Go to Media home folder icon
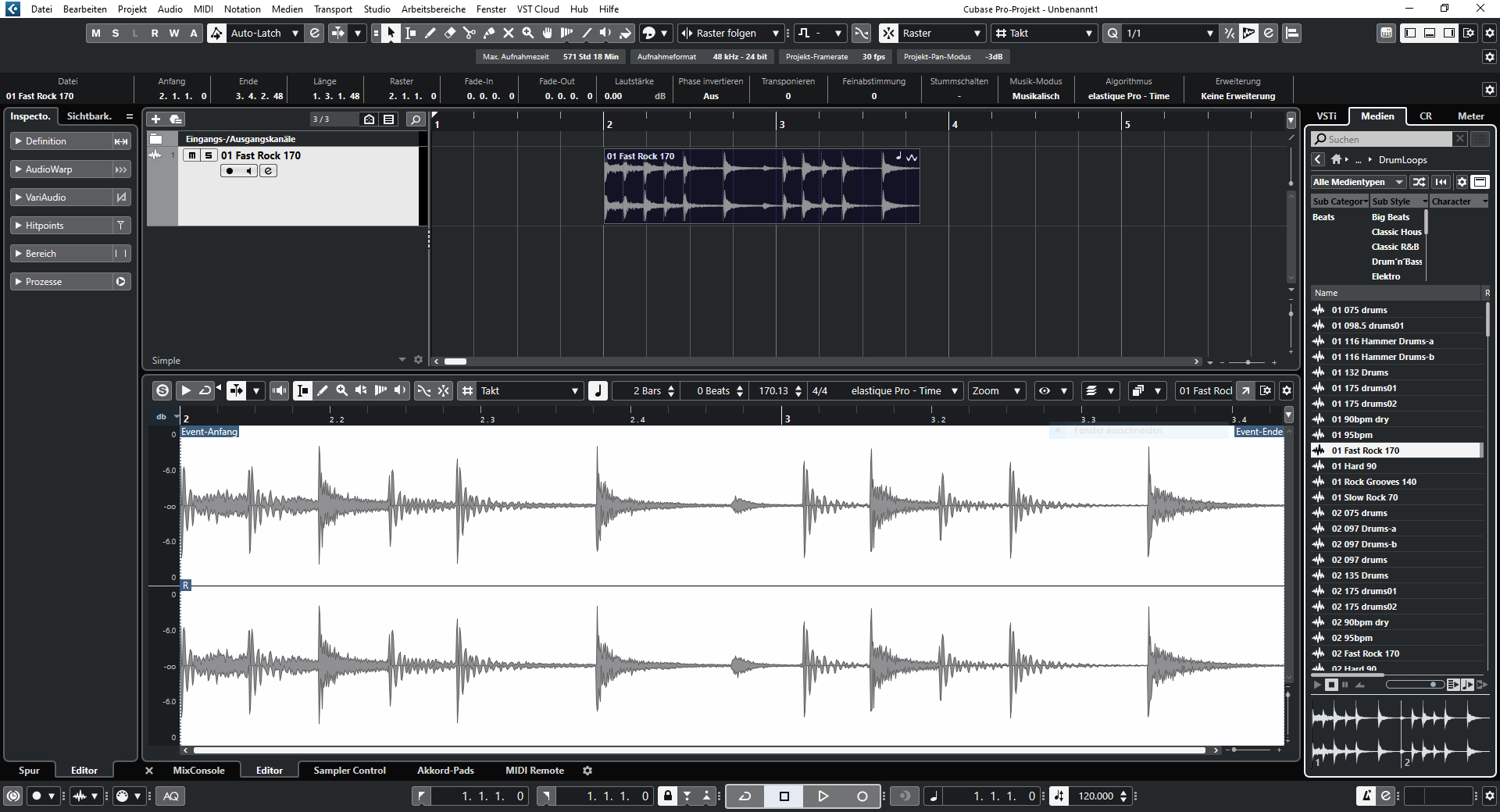The image size is (1500, 812). coord(1336,159)
